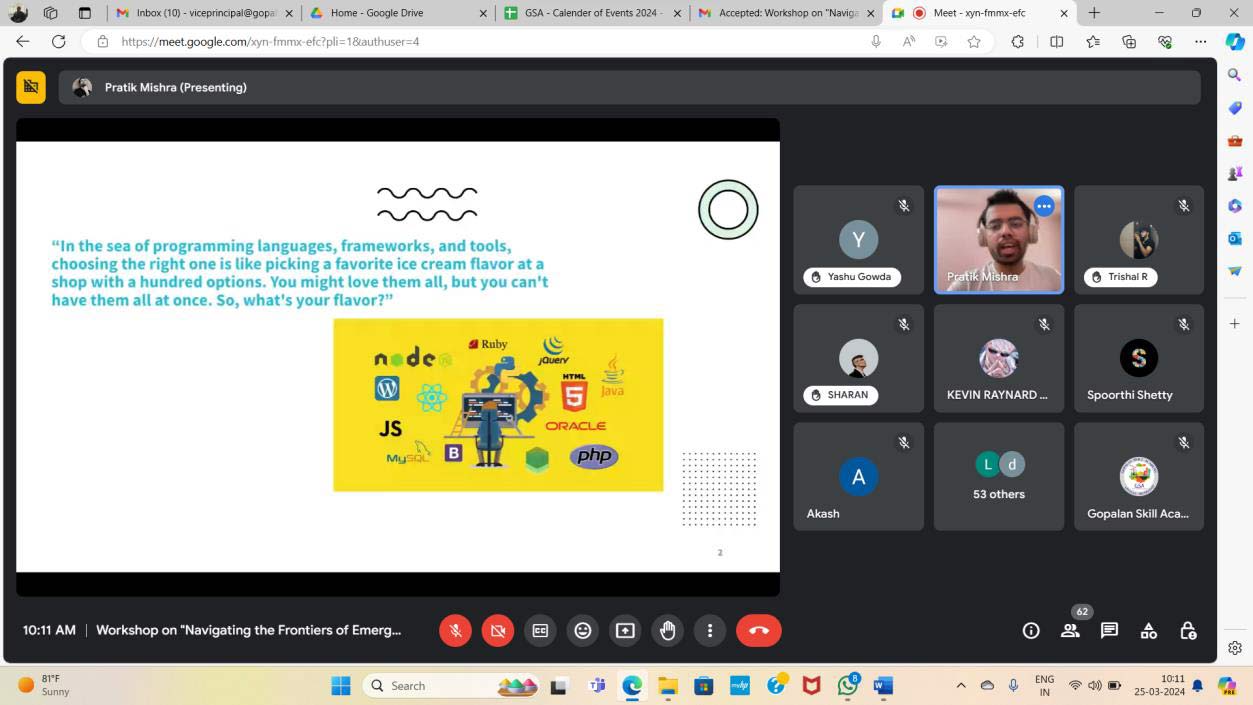Image resolution: width=1253 pixels, height=705 pixels.
Task: Open the Edge tab actions menu
Action: coord(85,13)
